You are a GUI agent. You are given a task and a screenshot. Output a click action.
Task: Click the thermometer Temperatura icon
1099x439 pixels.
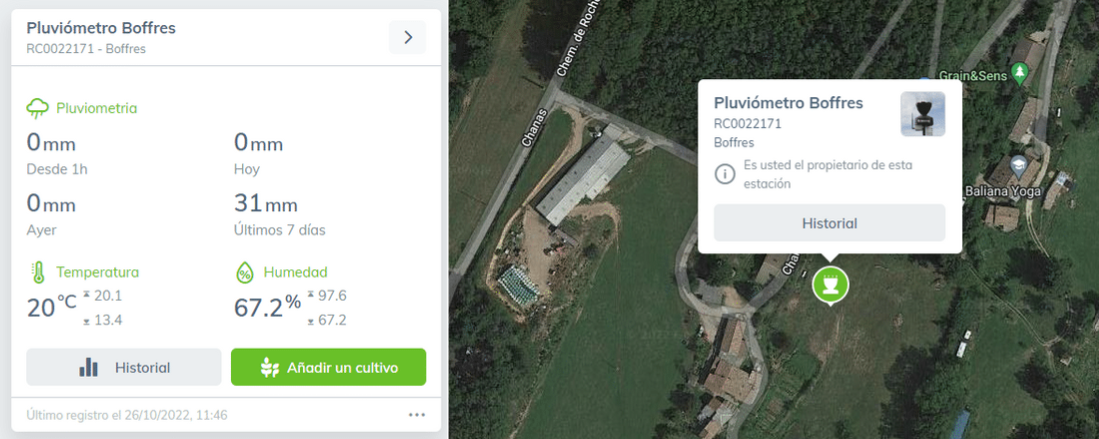point(38,272)
